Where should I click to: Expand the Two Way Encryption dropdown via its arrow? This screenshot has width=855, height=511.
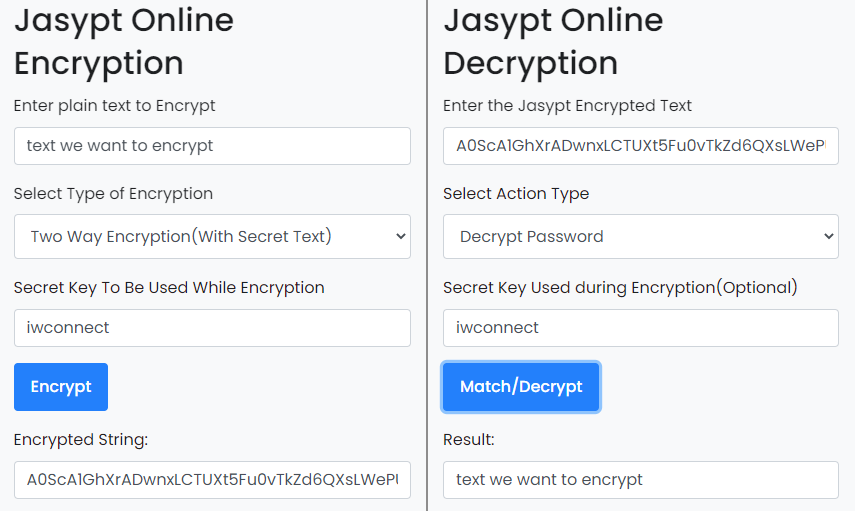pos(401,236)
